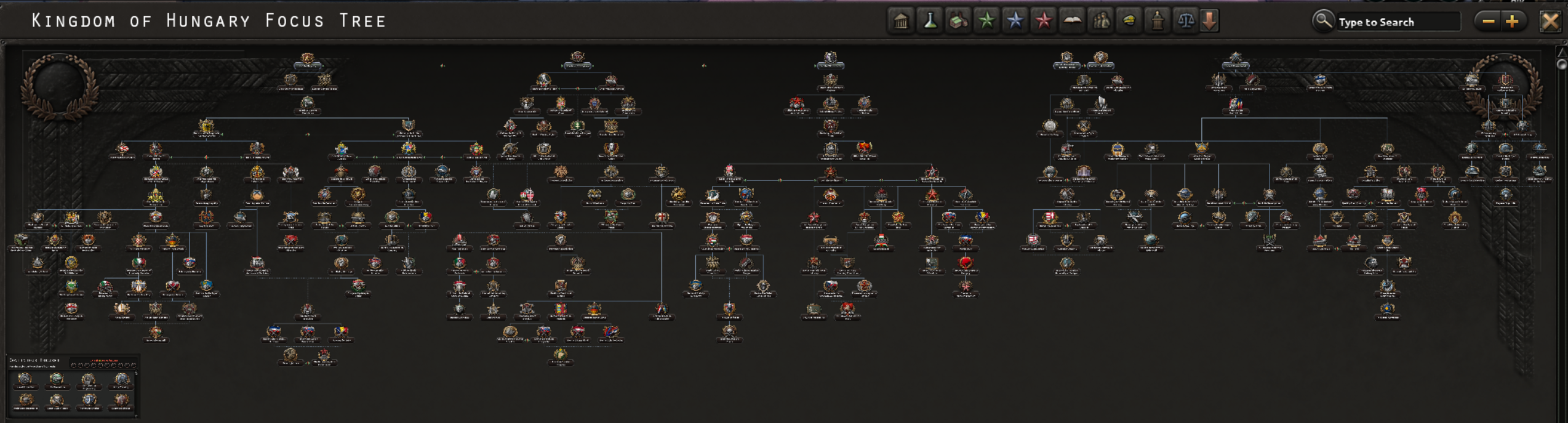Viewport: 1568px width, 423px height.
Task: Toggle the green star filter icon
Action: 986,21
